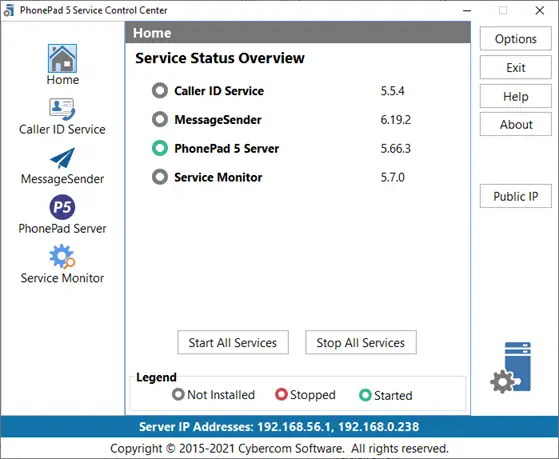Click the server with gear graphic

(511, 367)
